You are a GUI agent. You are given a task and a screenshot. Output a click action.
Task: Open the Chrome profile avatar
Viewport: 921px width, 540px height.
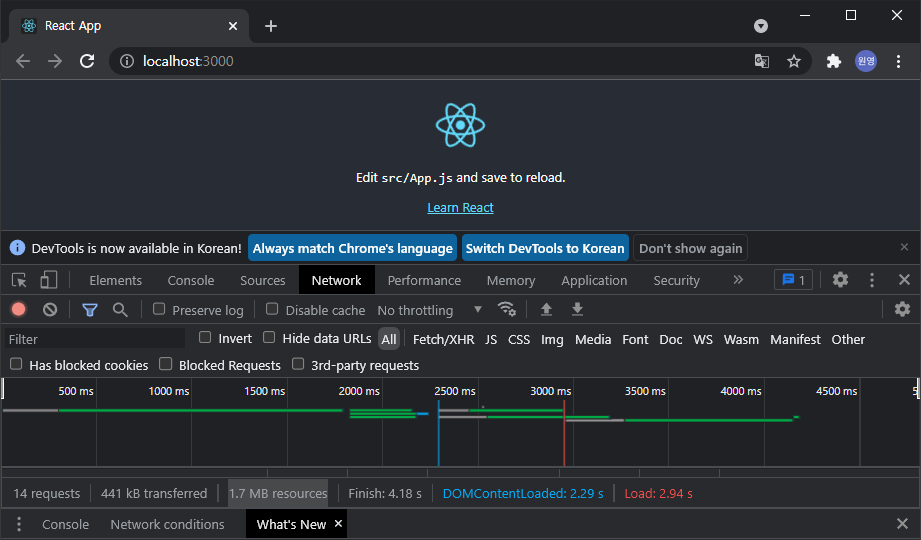pyautogui.click(x=866, y=61)
